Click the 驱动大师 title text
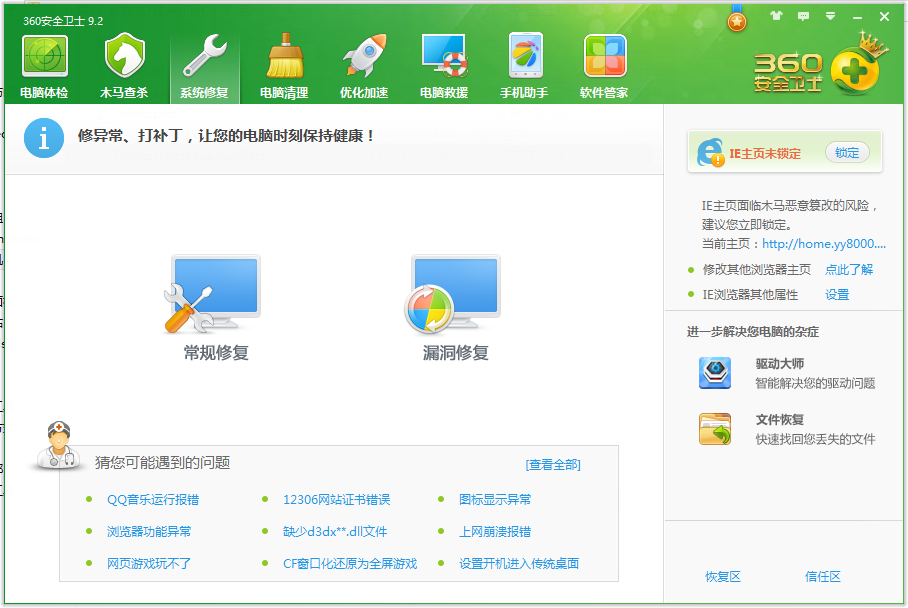 (779, 364)
